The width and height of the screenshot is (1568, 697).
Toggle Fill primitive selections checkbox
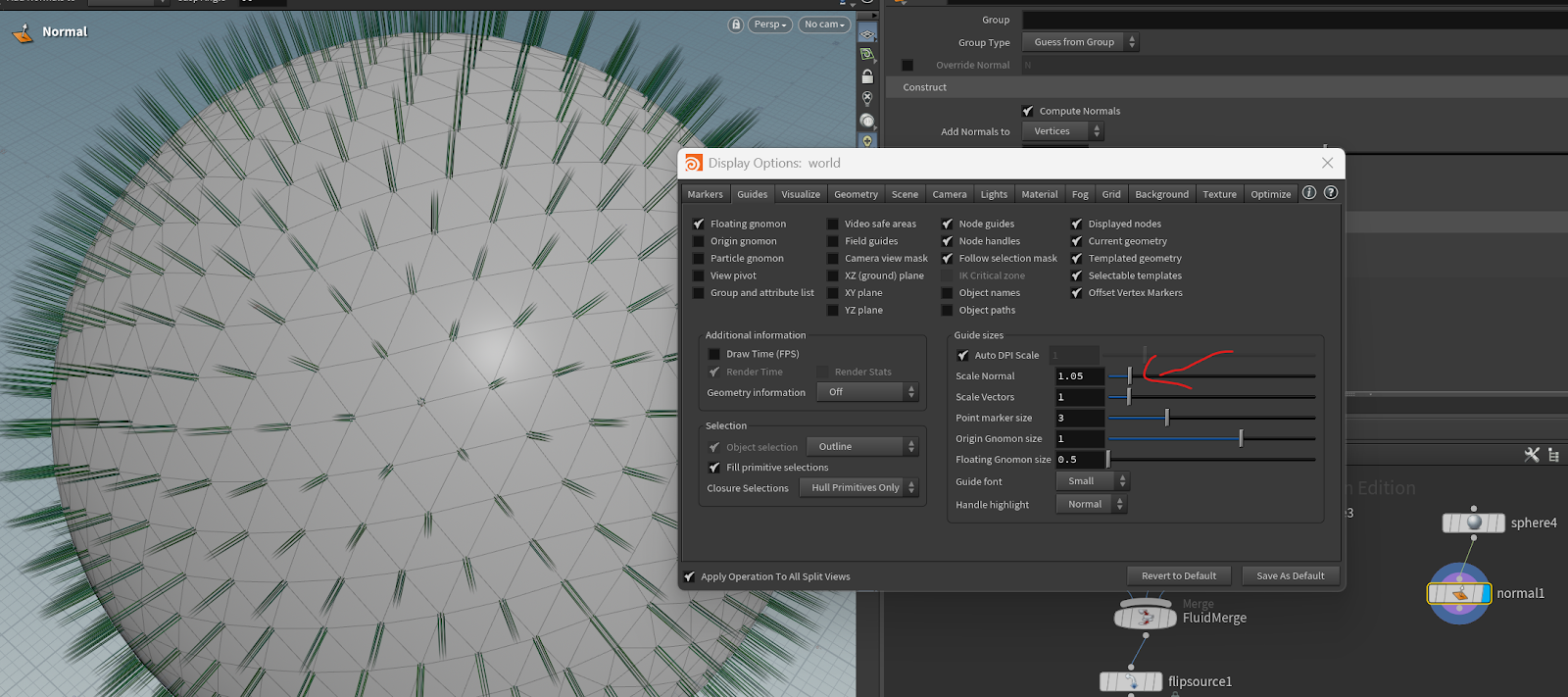coord(714,468)
